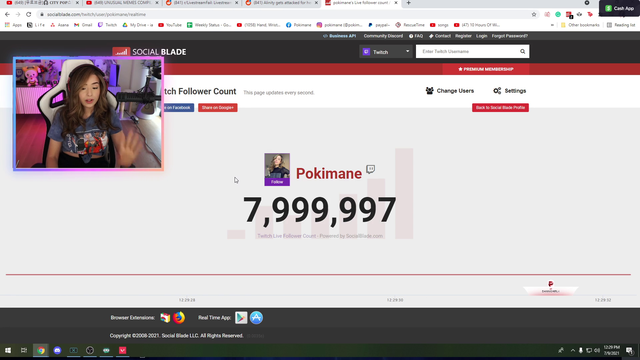Viewport: 640px width, 360px height.
Task: Open the FAQ link
Action: tap(416, 36)
